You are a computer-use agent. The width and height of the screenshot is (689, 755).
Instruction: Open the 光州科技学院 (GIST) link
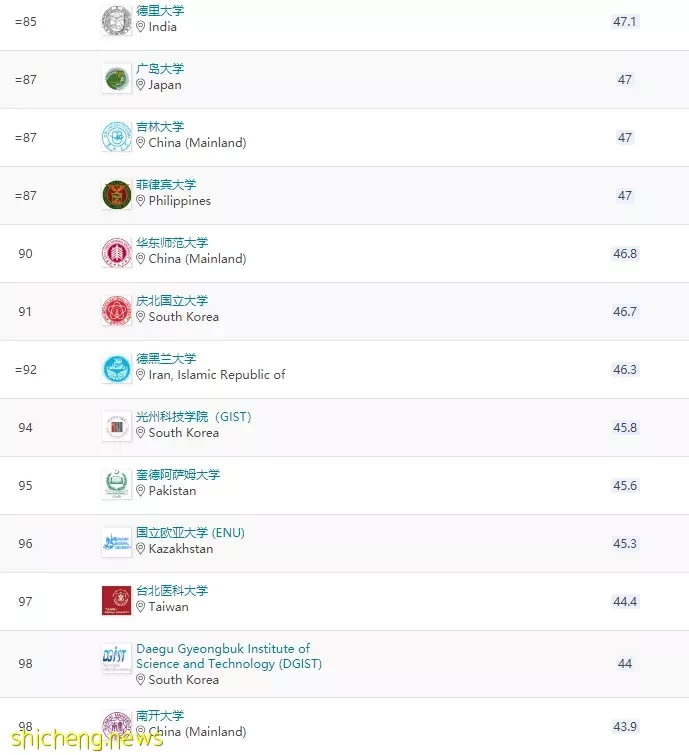(194, 417)
